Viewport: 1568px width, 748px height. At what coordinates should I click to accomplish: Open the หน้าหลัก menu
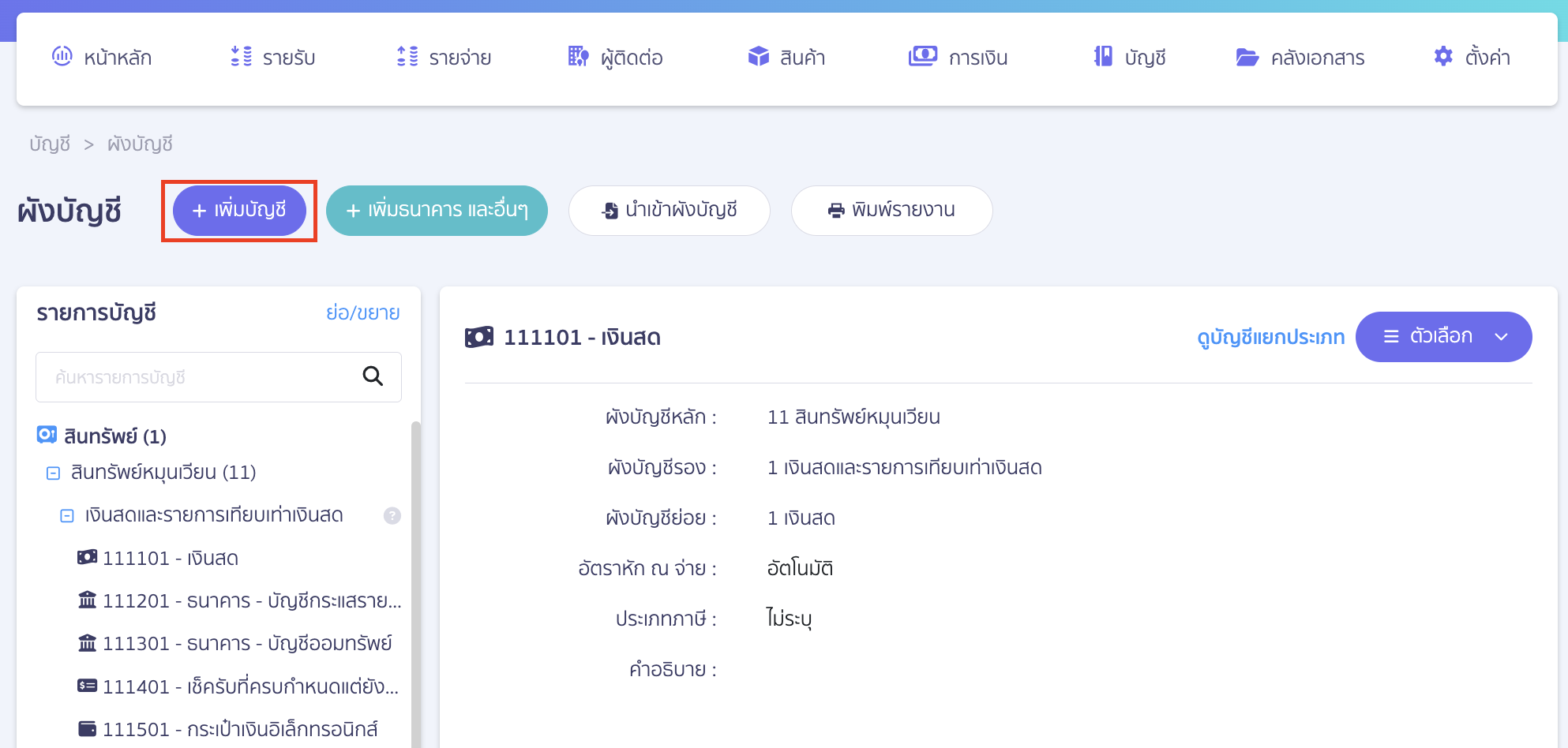(102, 57)
